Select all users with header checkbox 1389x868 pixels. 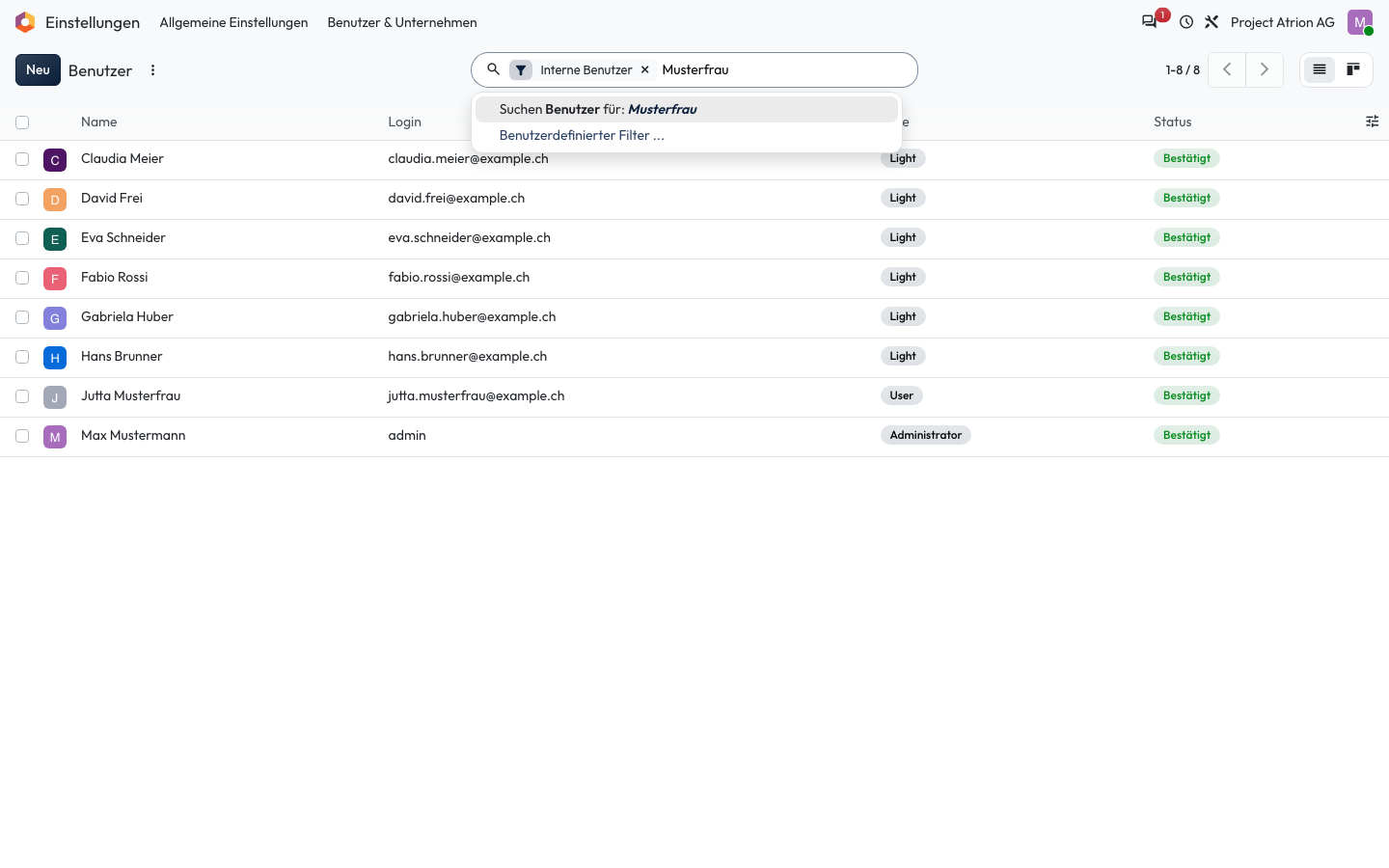[x=22, y=122]
